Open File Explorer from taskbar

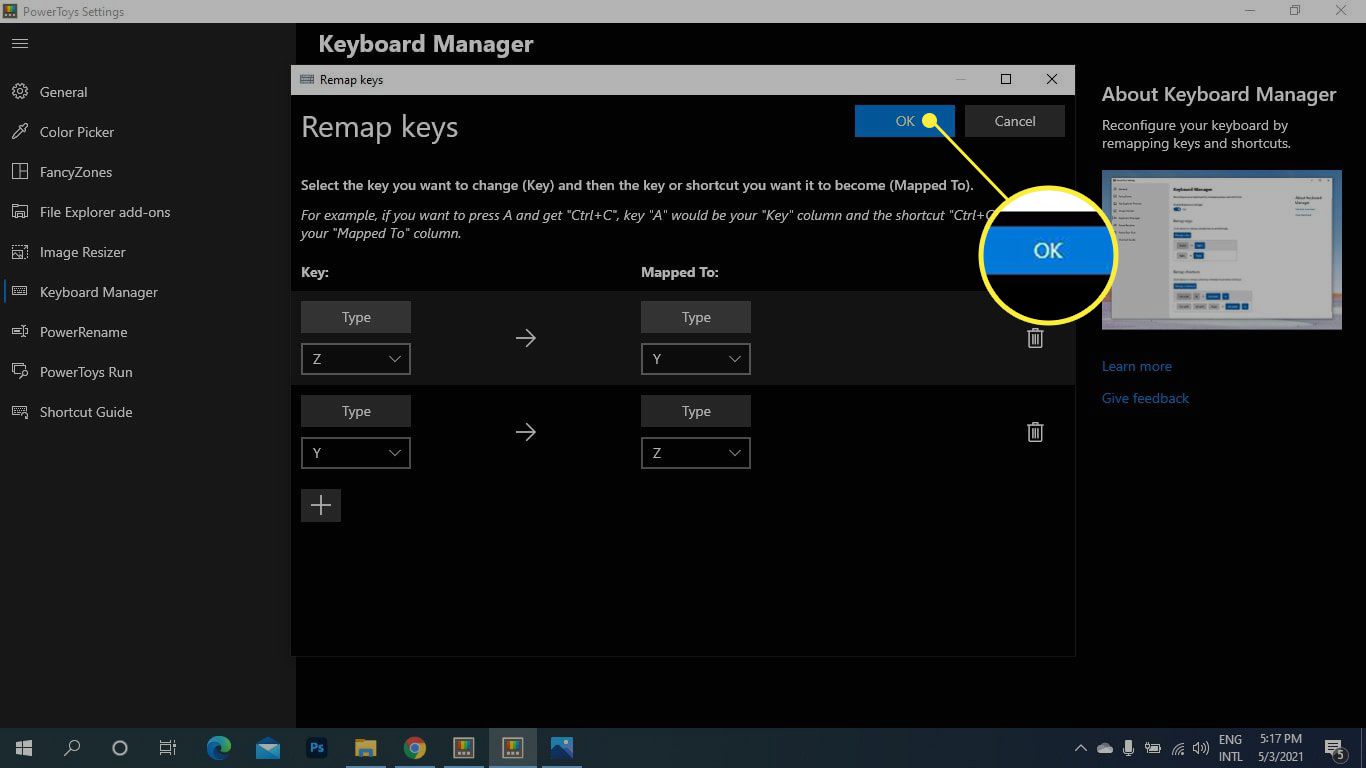pos(365,748)
